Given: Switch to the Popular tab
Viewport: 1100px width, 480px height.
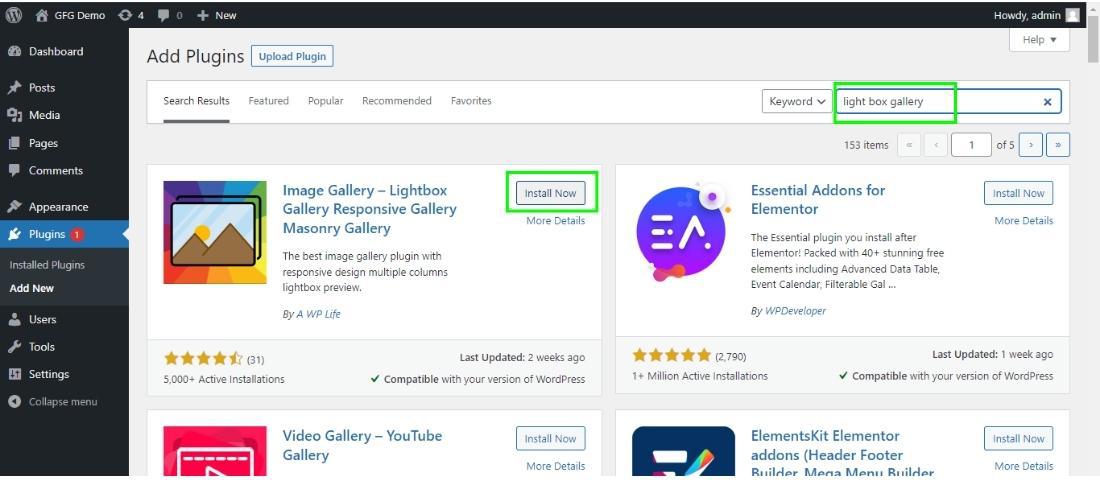Looking at the screenshot, I should 326,101.
